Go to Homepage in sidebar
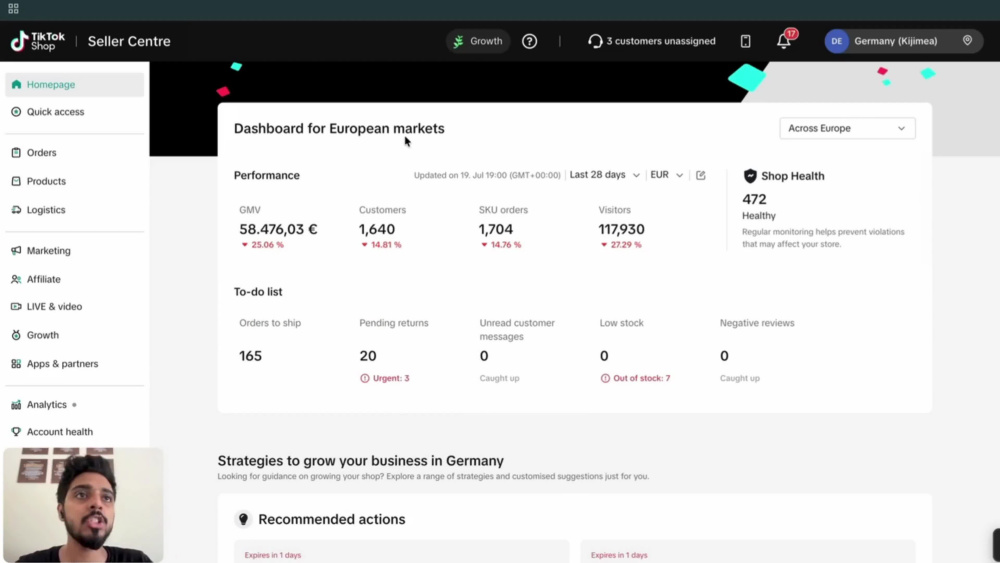Image resolution: width=1000 pixels, height=563 pixels. 75,84
